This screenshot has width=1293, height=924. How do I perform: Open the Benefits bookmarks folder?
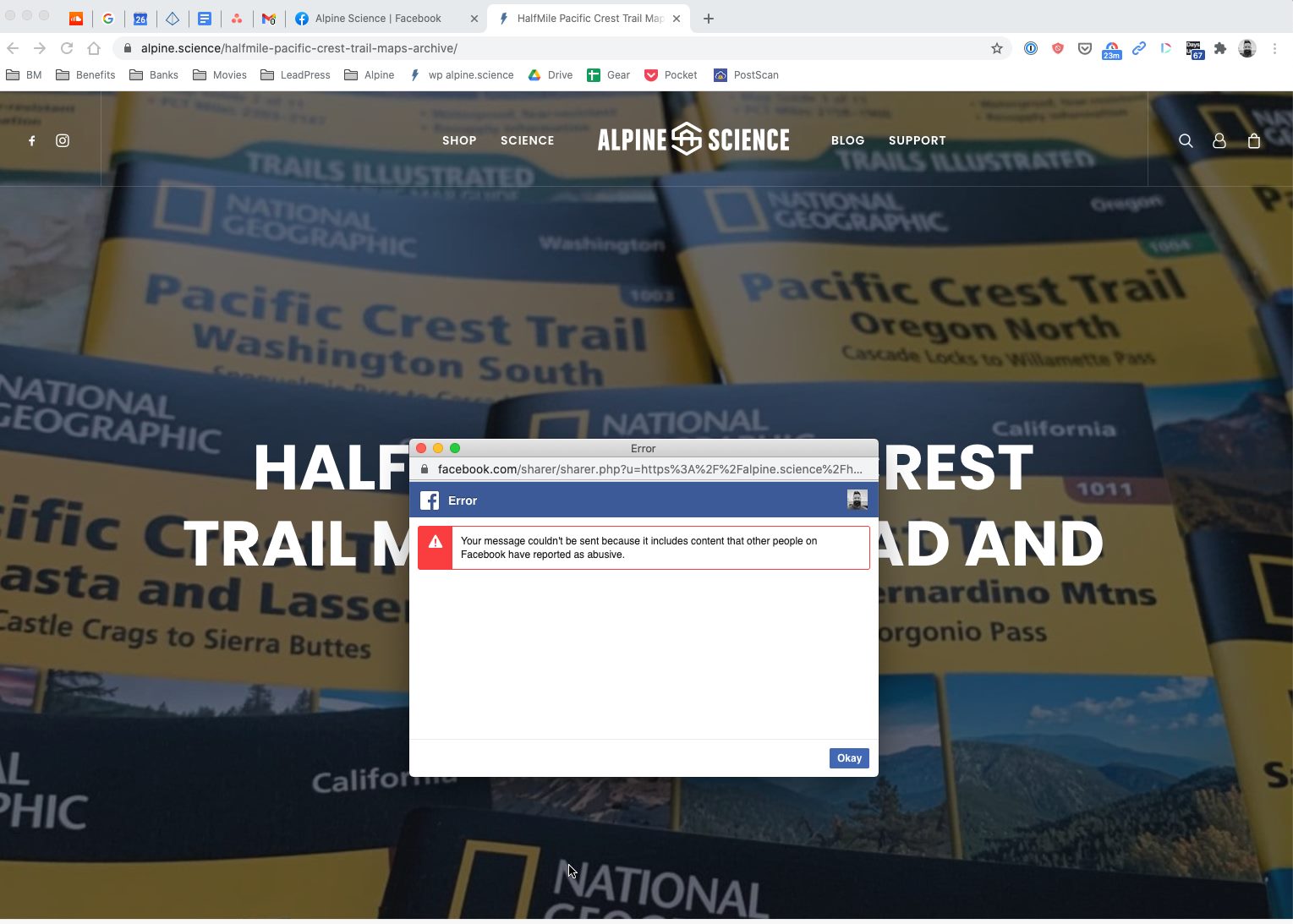85,75
